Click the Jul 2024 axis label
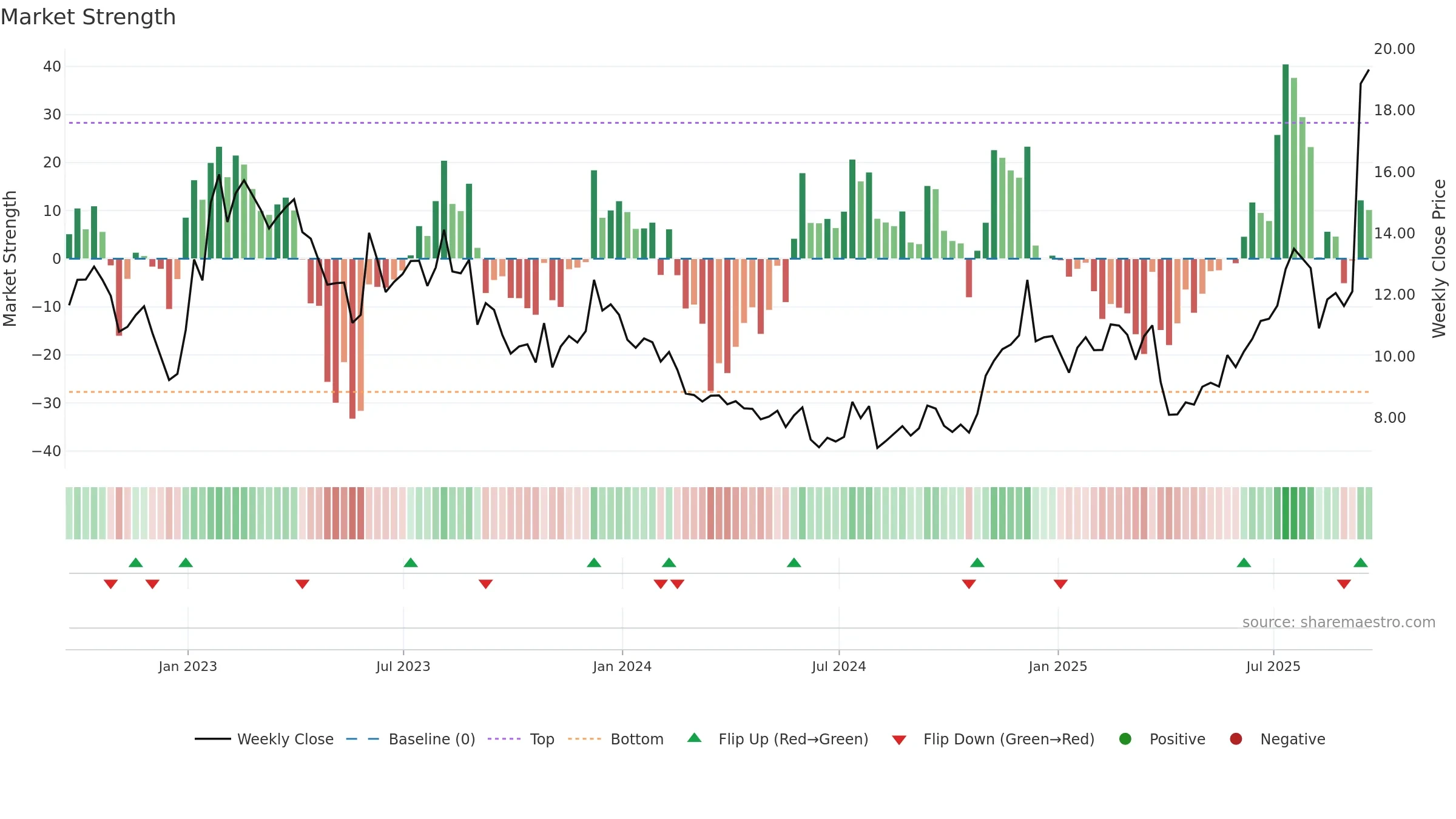This screenshot has width=1456, height=819. (x=839, y=666)
